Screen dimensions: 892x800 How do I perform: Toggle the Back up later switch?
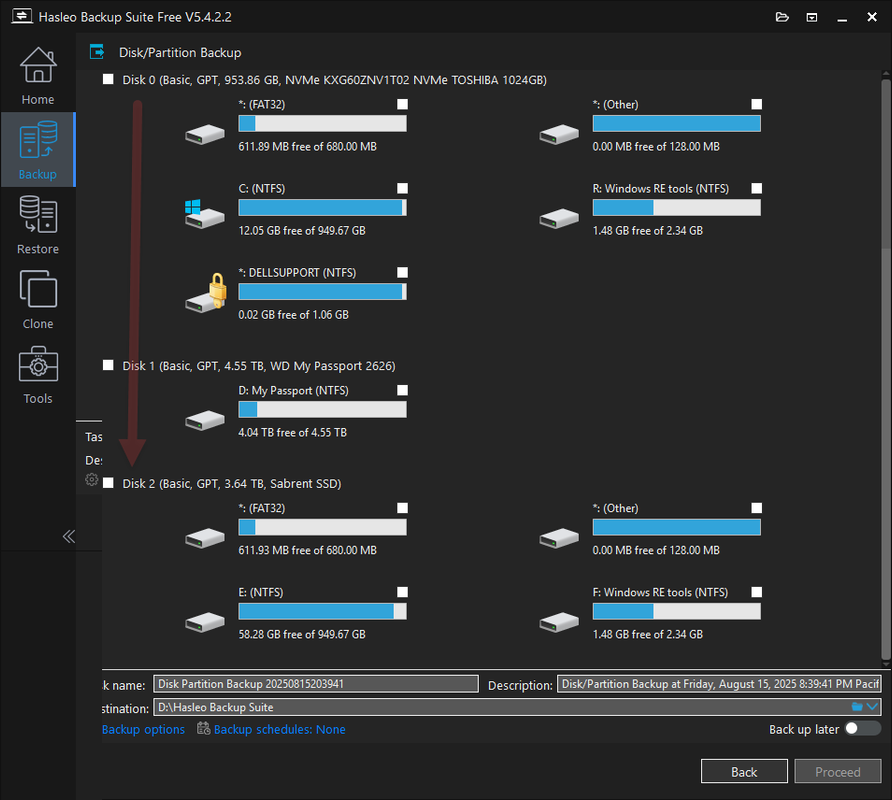[x=862, y=729]
